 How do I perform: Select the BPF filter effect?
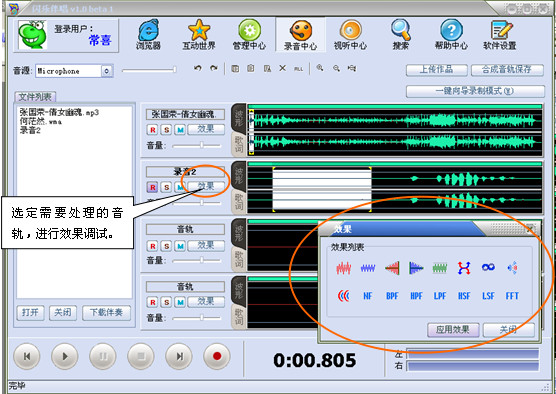point(392,296)
